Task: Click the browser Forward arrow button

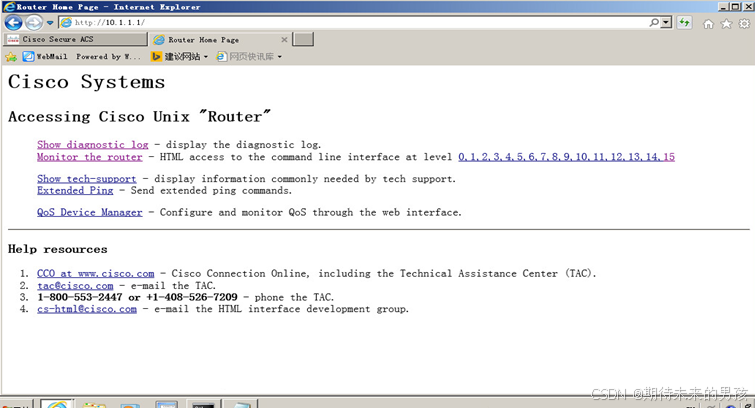Action: [34, 23]
